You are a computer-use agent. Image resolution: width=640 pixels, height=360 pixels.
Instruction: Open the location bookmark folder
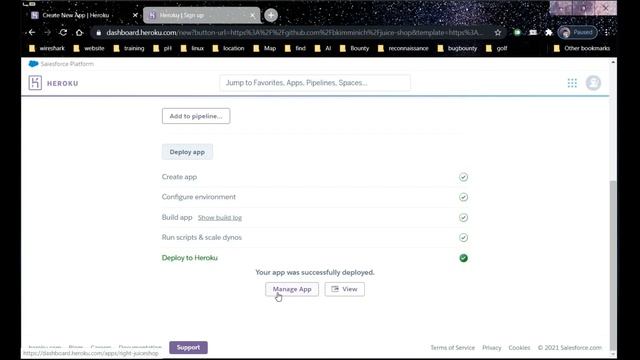tap(229, 48)
